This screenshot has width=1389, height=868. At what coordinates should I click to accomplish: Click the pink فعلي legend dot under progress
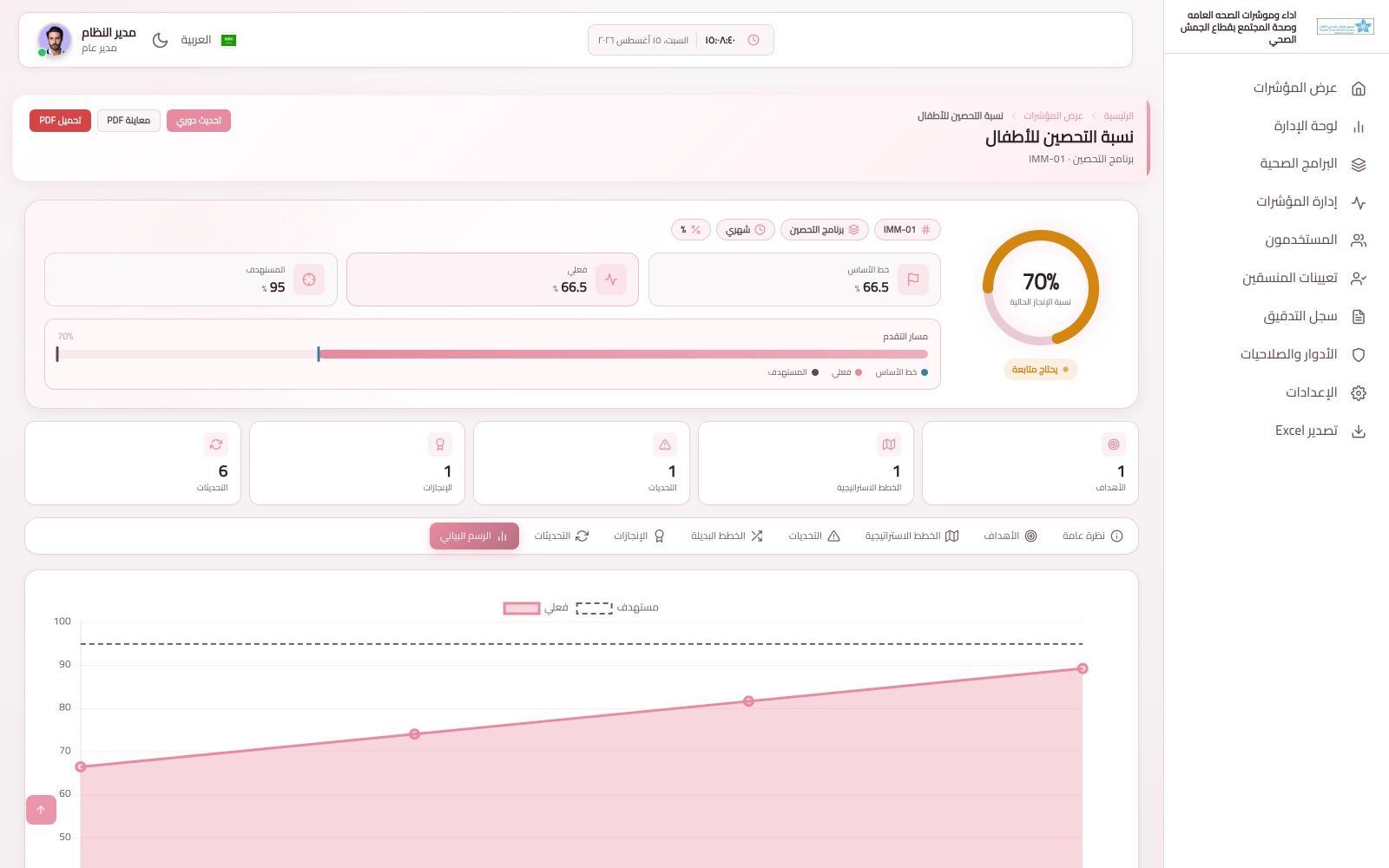[x=859, y=372]
